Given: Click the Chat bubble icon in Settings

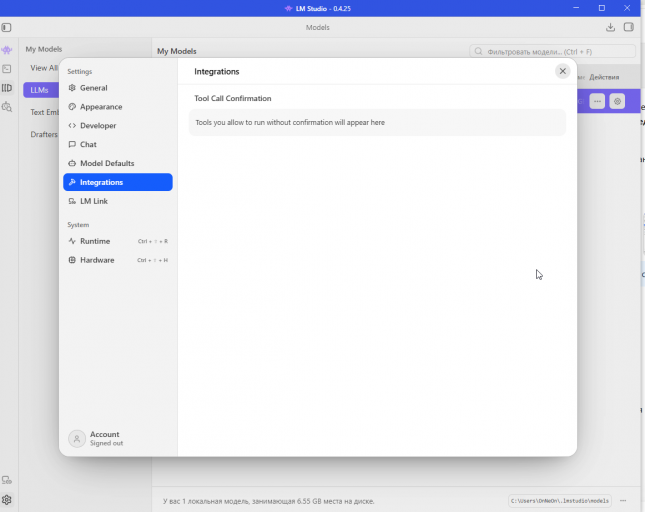Looking at the screenshot, I should [72, 144].
